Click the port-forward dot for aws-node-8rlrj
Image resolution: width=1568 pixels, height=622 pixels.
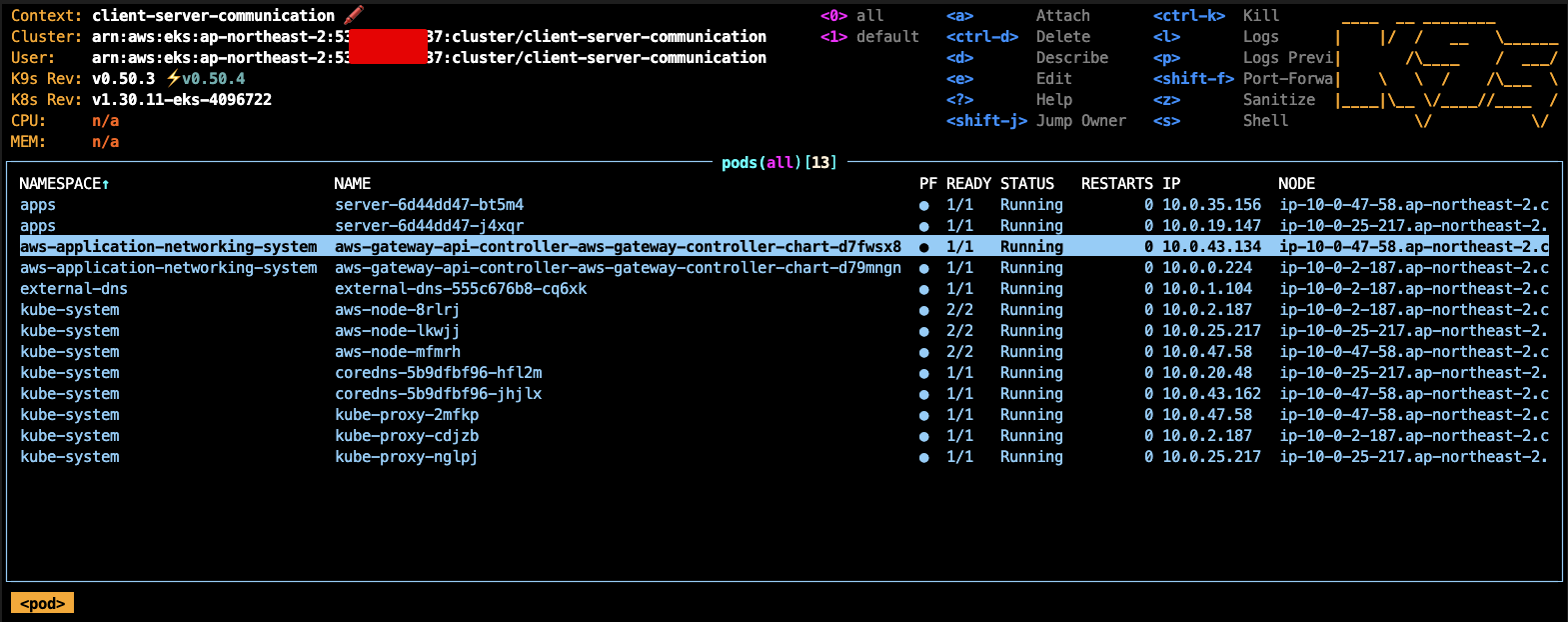(x=924, y=310)
